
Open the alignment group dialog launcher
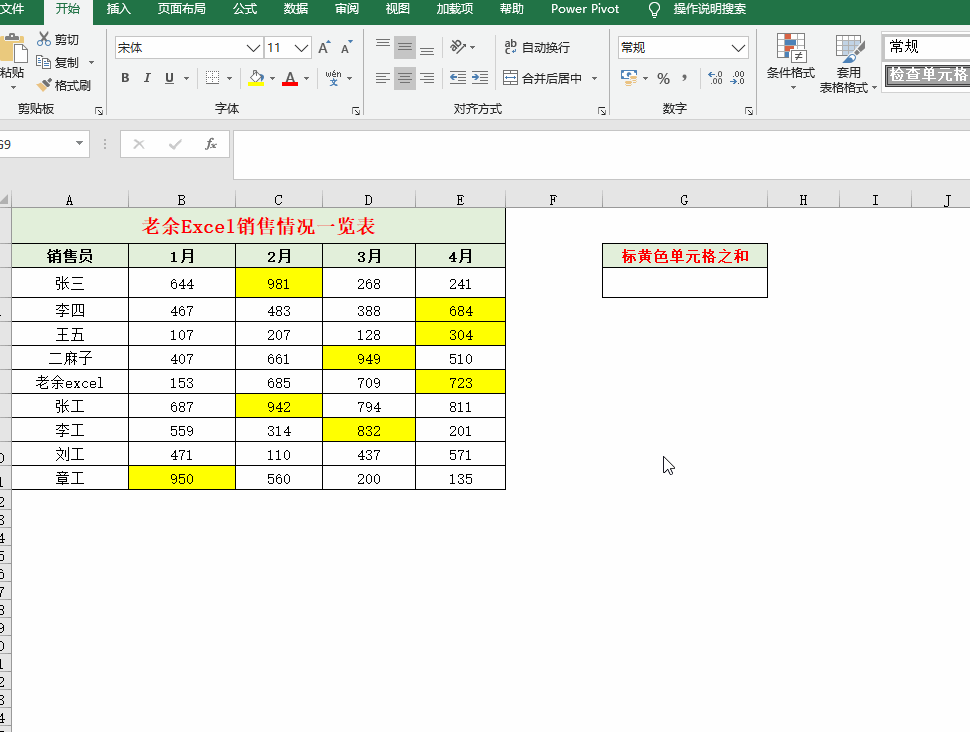602,111
